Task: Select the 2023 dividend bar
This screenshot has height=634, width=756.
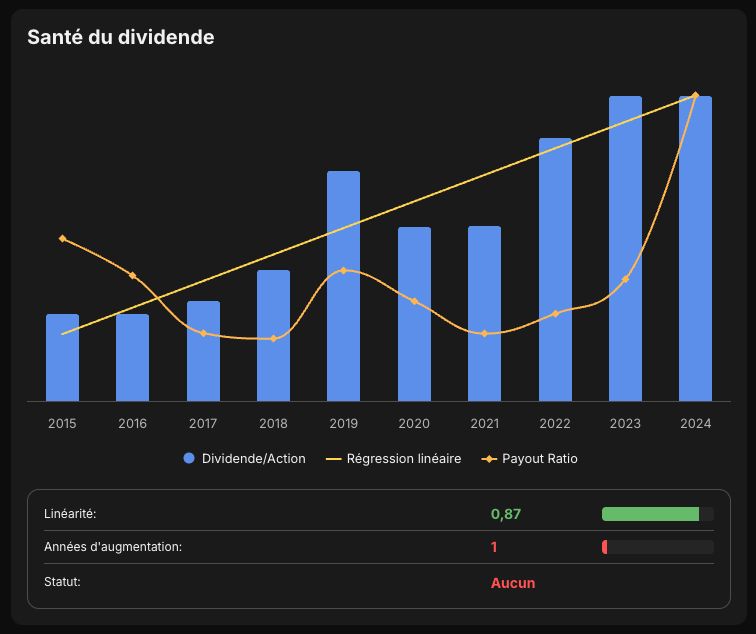Action: tap(625, 248)
